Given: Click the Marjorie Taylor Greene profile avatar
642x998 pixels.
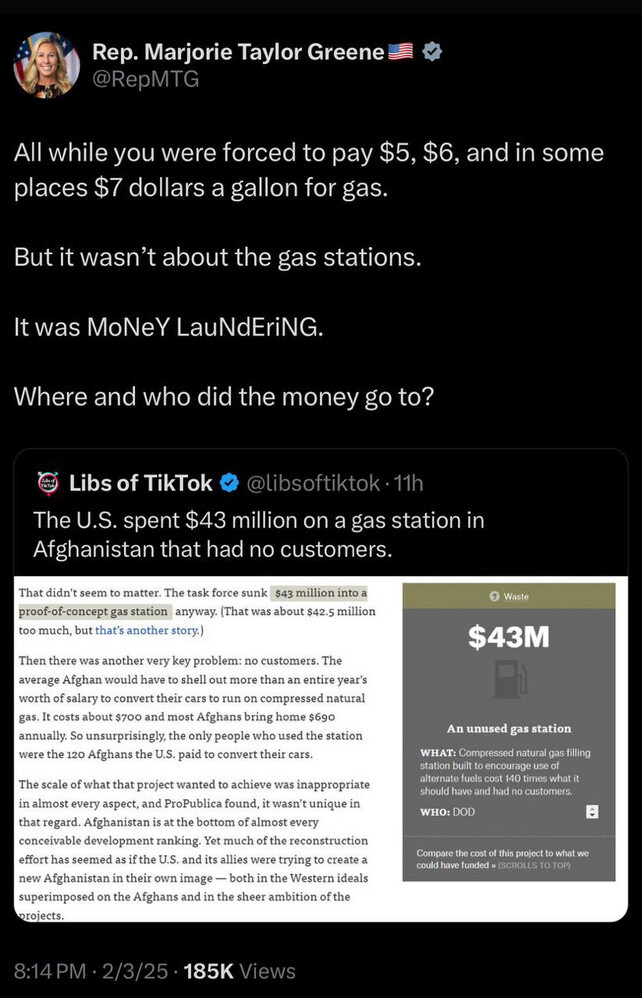Looking at the screenshot, I should click(46, 65).
